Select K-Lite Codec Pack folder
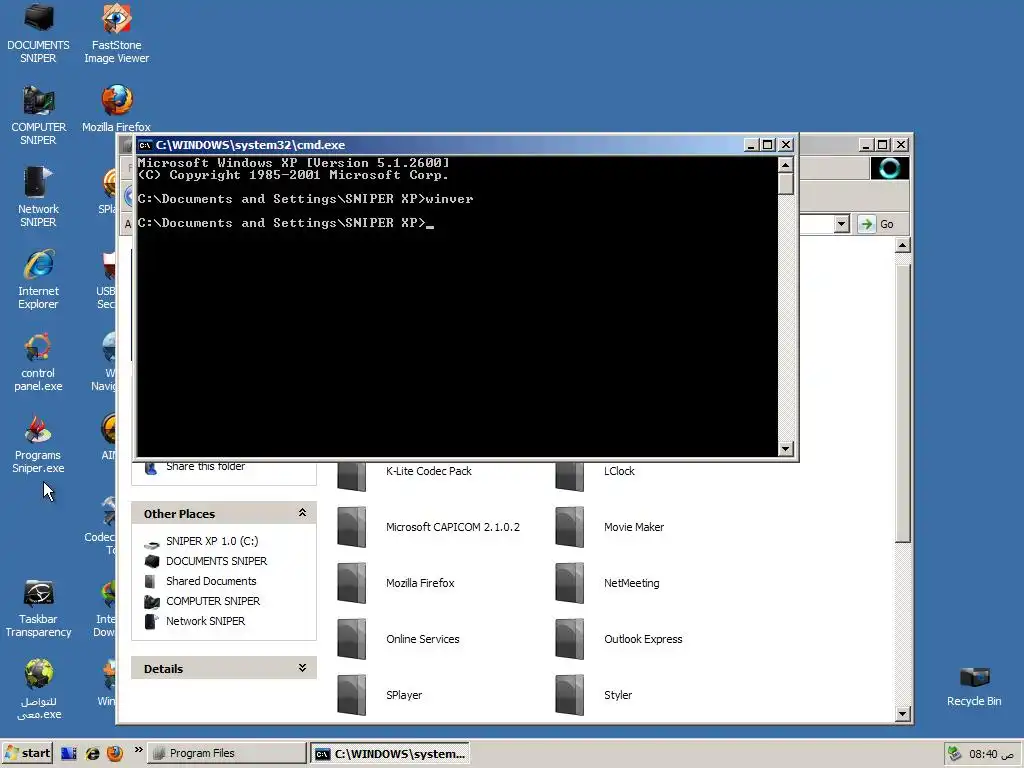The height and width of the screenshot is (768, 1024). 405,473
